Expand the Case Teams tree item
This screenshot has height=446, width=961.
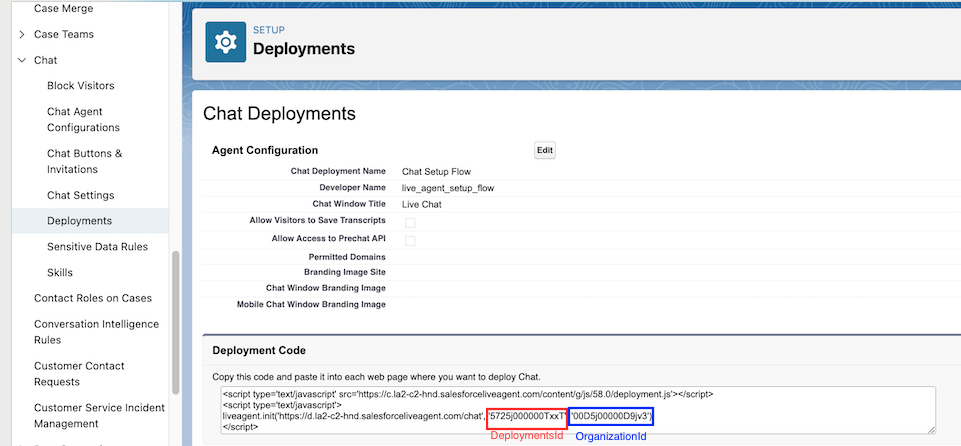(x=22, y=34)
